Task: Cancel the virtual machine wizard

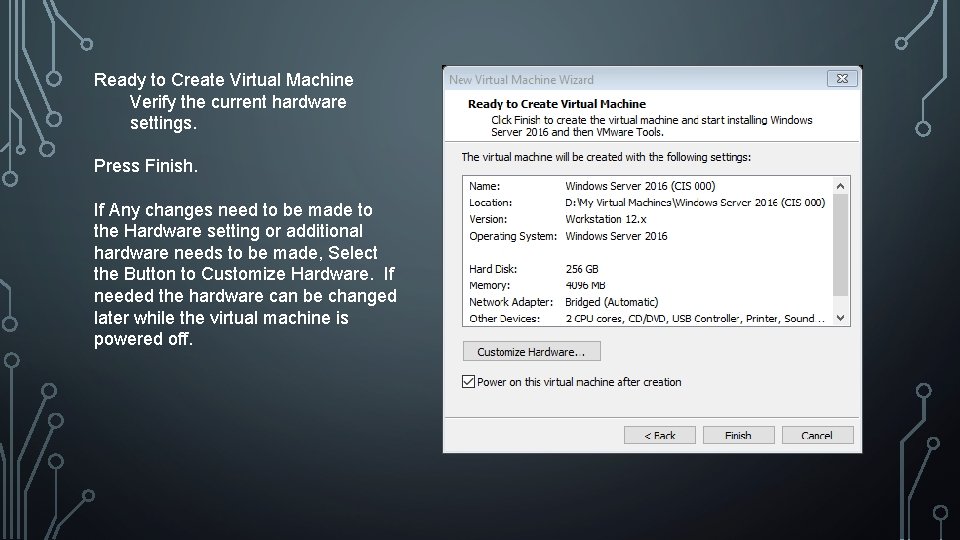Action: pos(817,435)
